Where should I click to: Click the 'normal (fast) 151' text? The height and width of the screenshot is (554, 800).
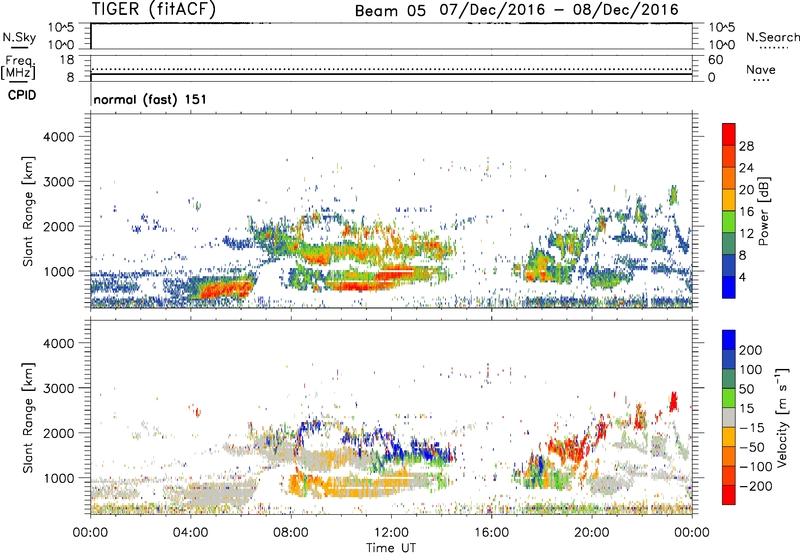(150, 99)
